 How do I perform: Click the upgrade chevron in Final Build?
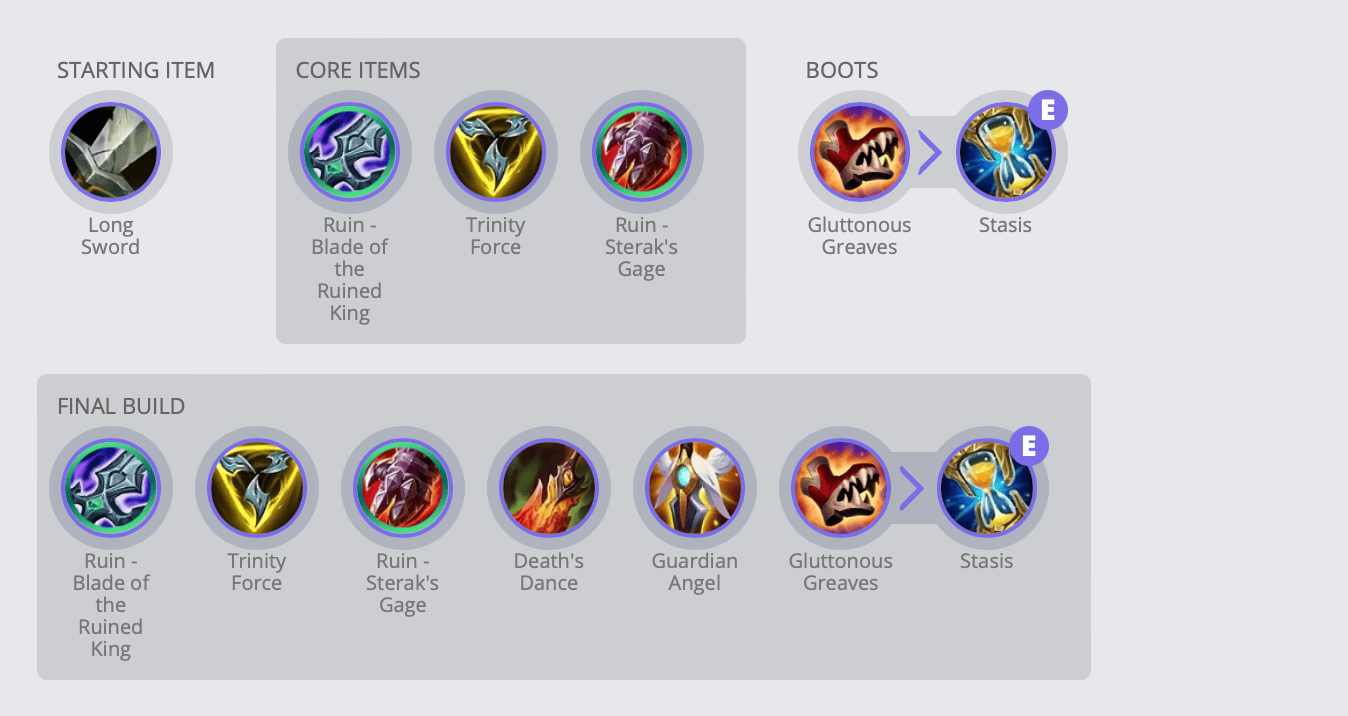pos(911,489)
